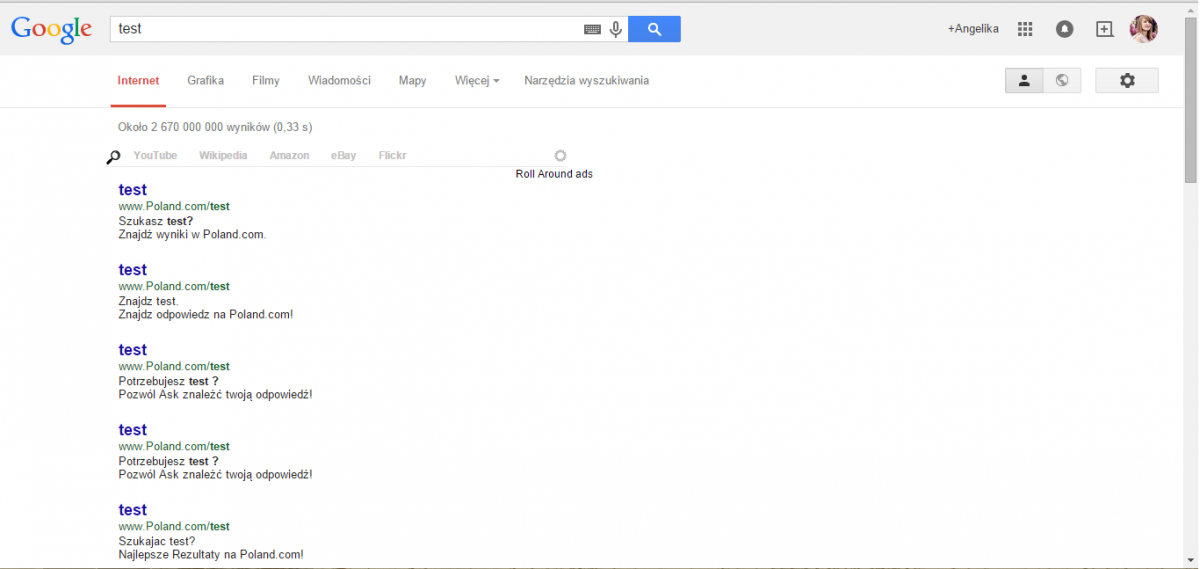Open account profile avatar
1200x569 pixels.
pos(1144,29)
